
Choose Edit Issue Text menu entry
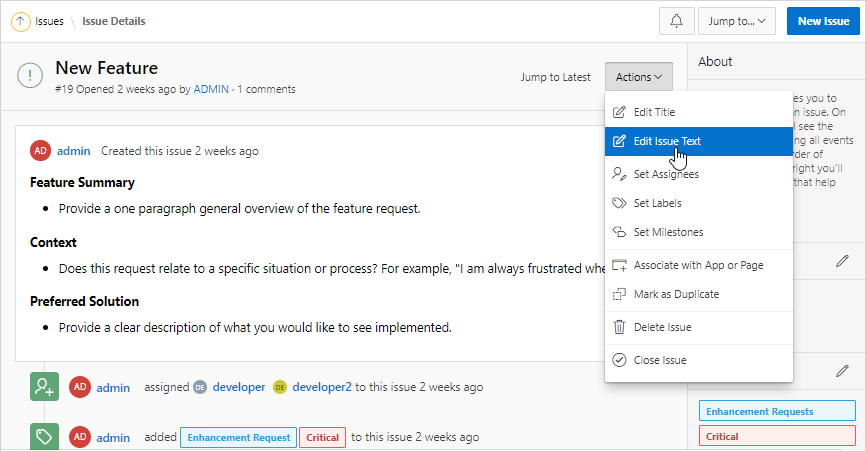[667, 141]
